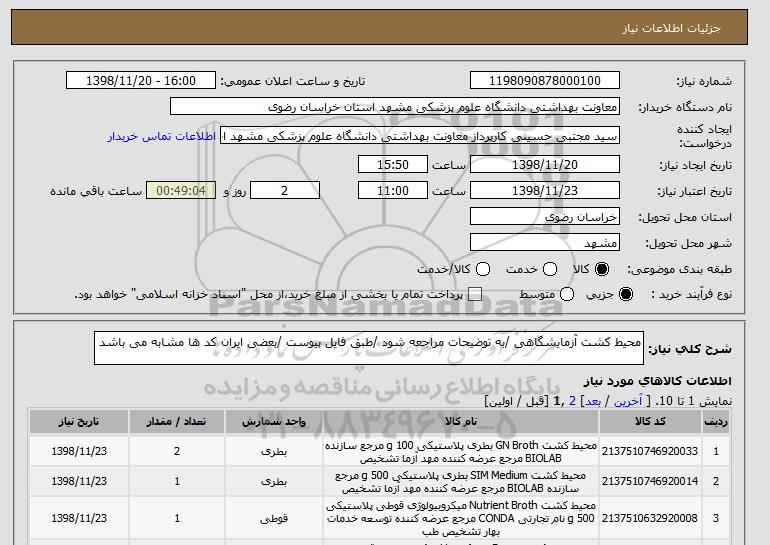Select the جزیی purchase type radio

[626, 294]
